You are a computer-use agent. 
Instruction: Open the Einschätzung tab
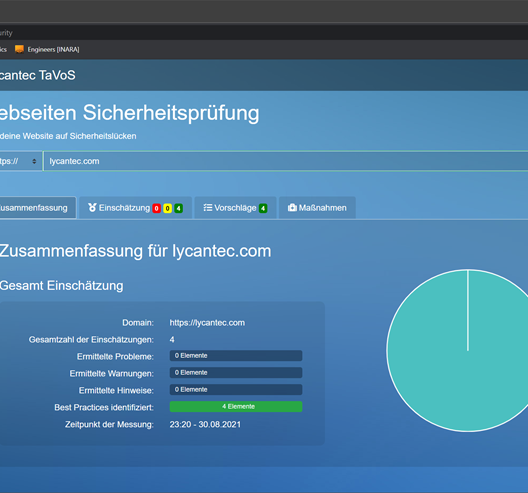tap(135, 208)
